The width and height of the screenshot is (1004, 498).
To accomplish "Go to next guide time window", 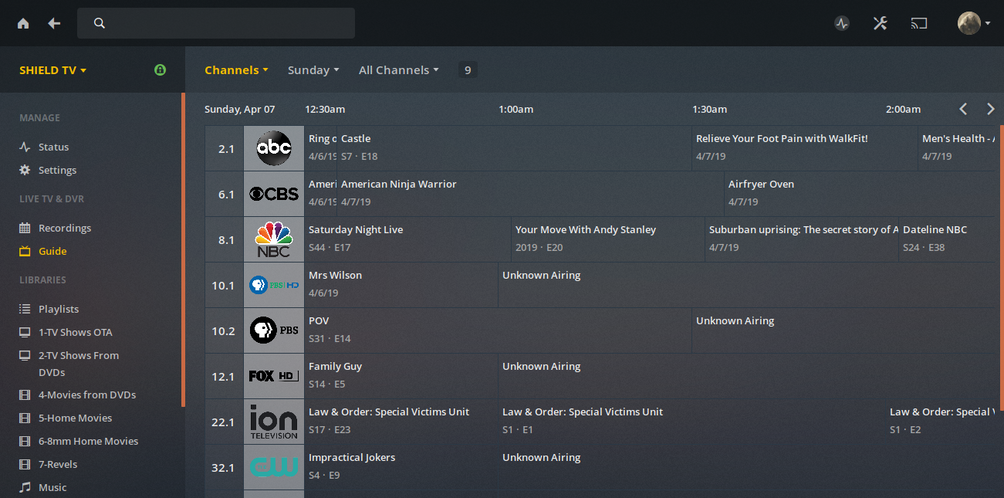I will (991, 109).
